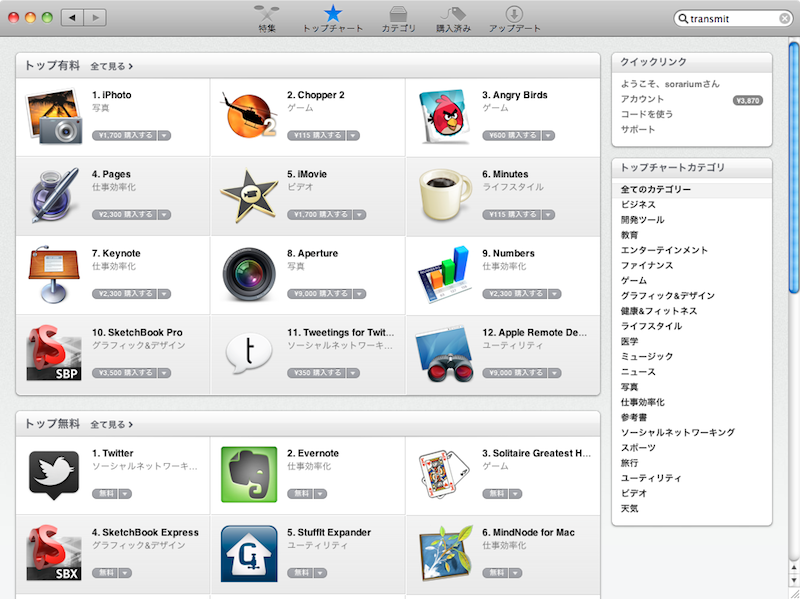Expand the Aperture price dropdown arrow
Viewport: 800px width, 599px height.
(x=359, y=294)
